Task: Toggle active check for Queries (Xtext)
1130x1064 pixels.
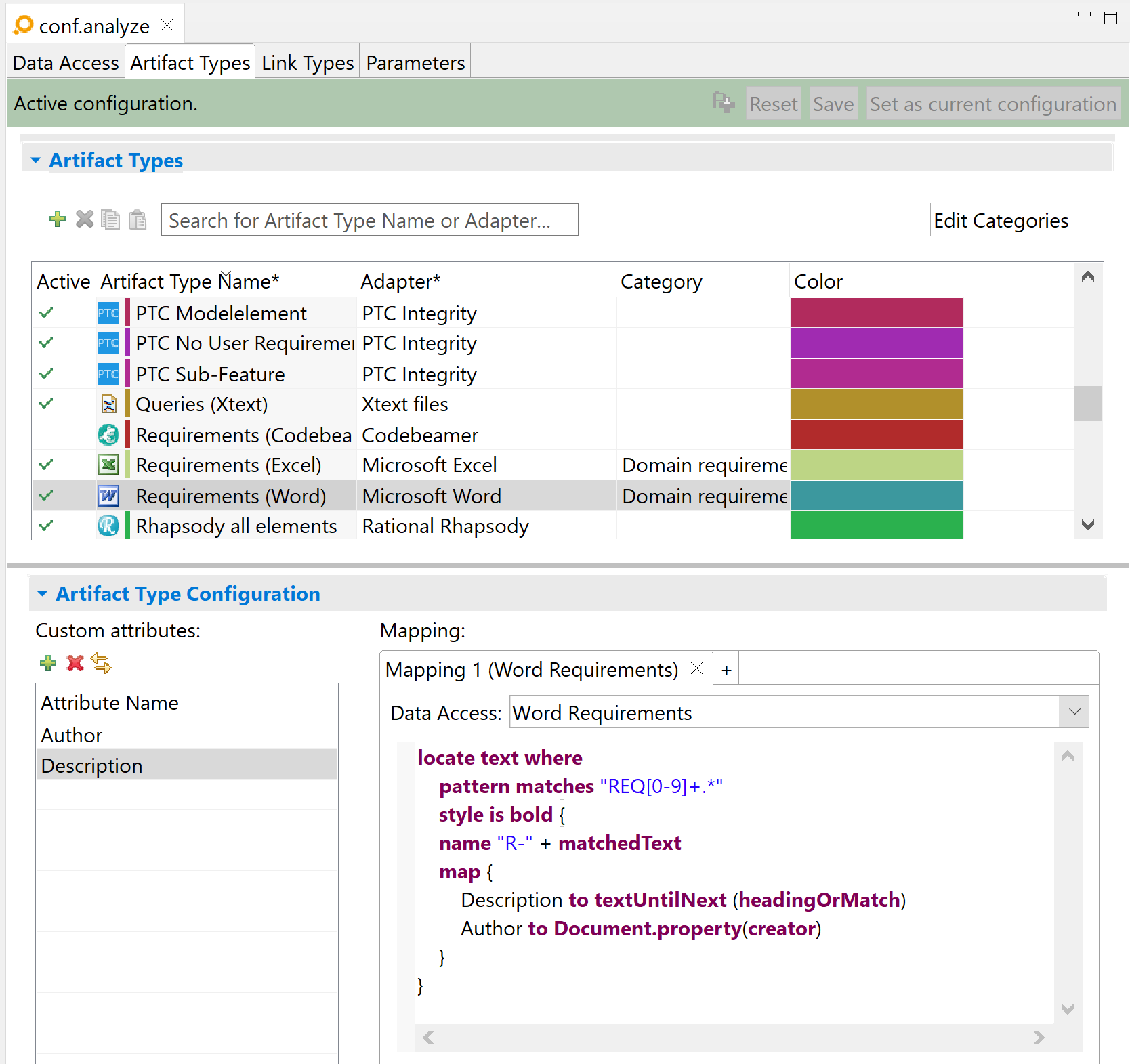Action: 46,404
